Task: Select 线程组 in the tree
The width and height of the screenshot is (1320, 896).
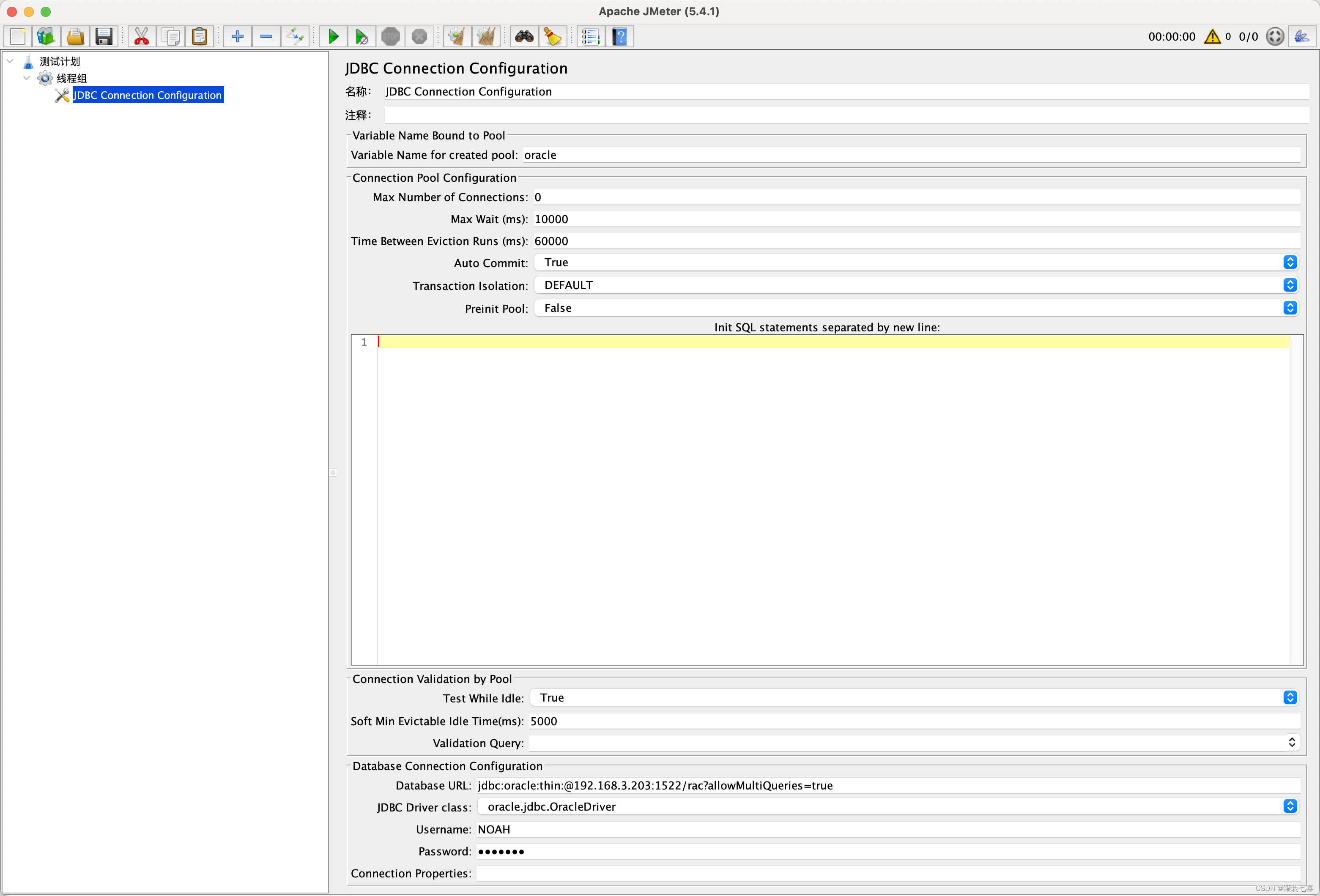Action: coord(71,78)
